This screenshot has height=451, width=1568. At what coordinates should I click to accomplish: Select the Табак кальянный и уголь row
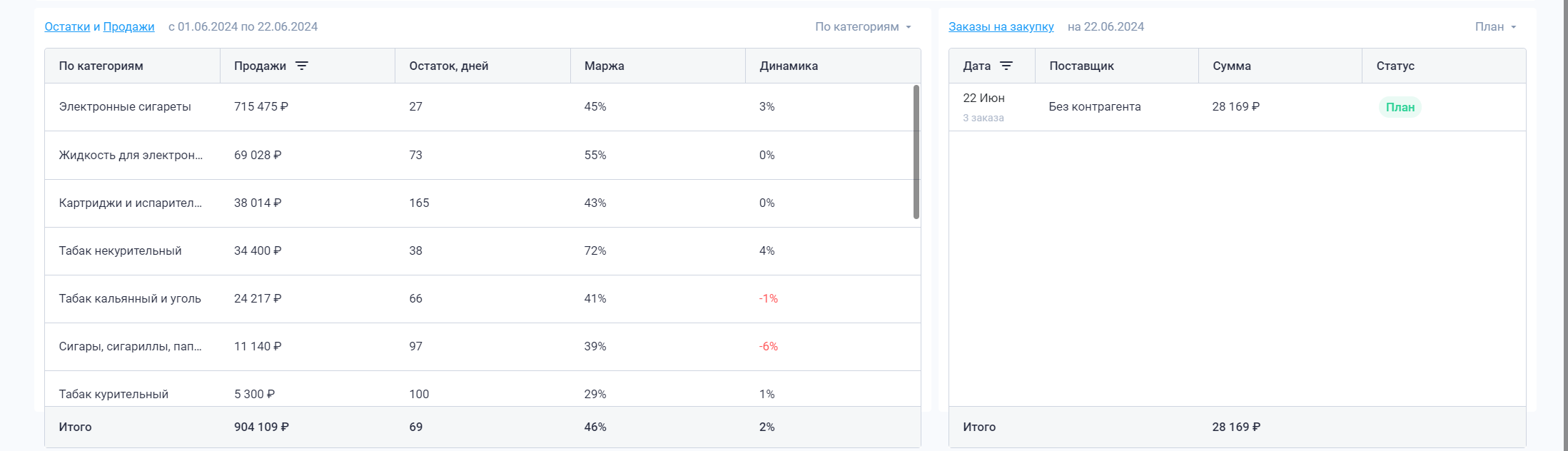click(130, 299)
